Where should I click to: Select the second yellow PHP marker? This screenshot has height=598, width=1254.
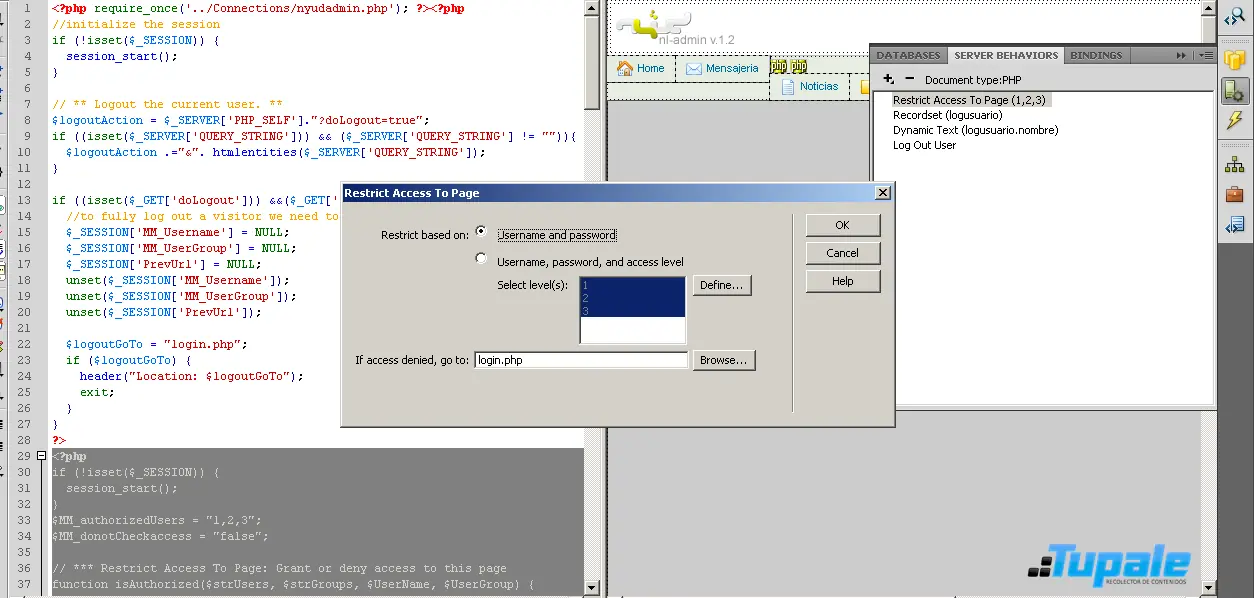coord(799,67)
